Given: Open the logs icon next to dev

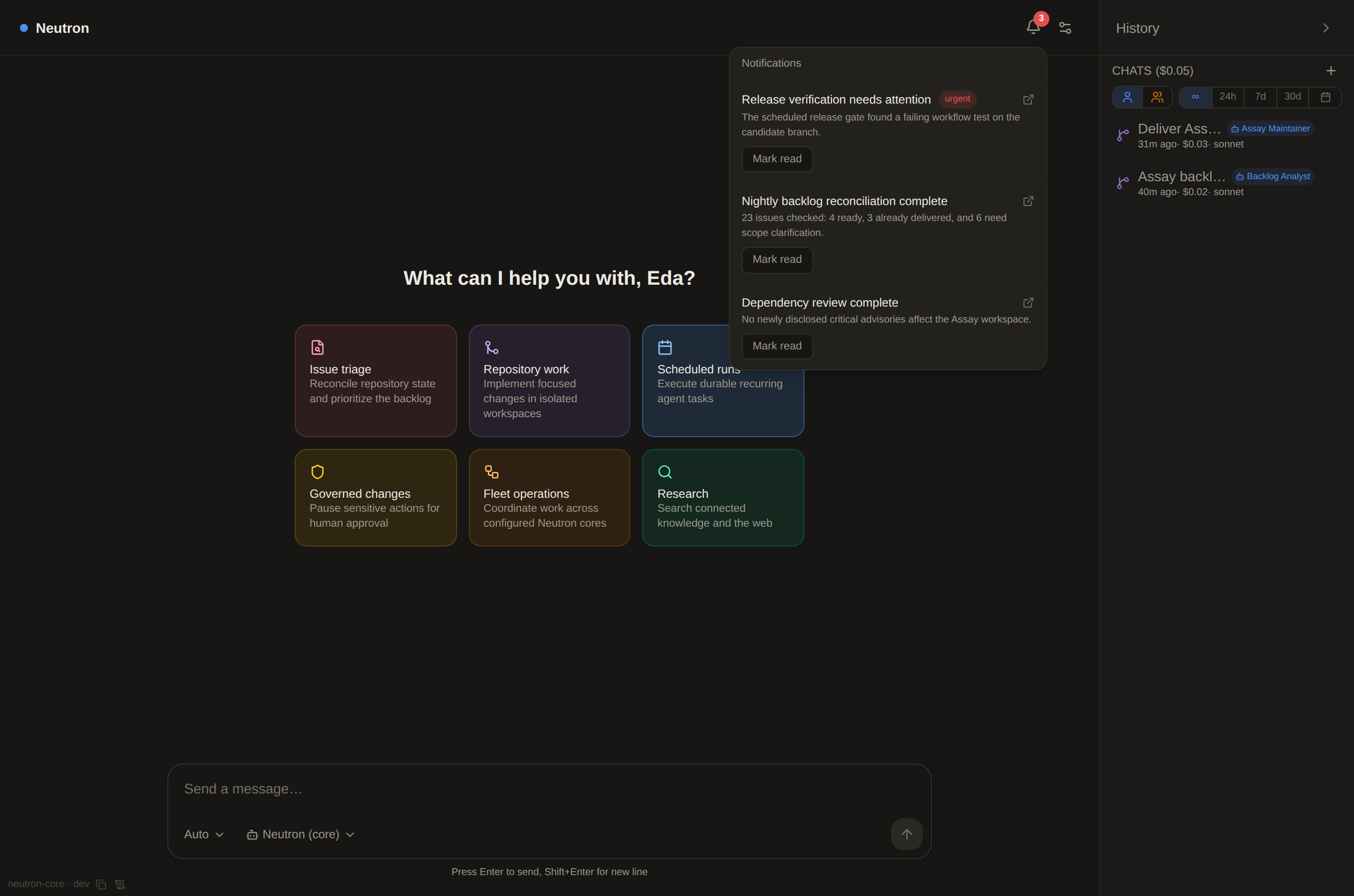Looking at the screenshot, I should [119, 884].
